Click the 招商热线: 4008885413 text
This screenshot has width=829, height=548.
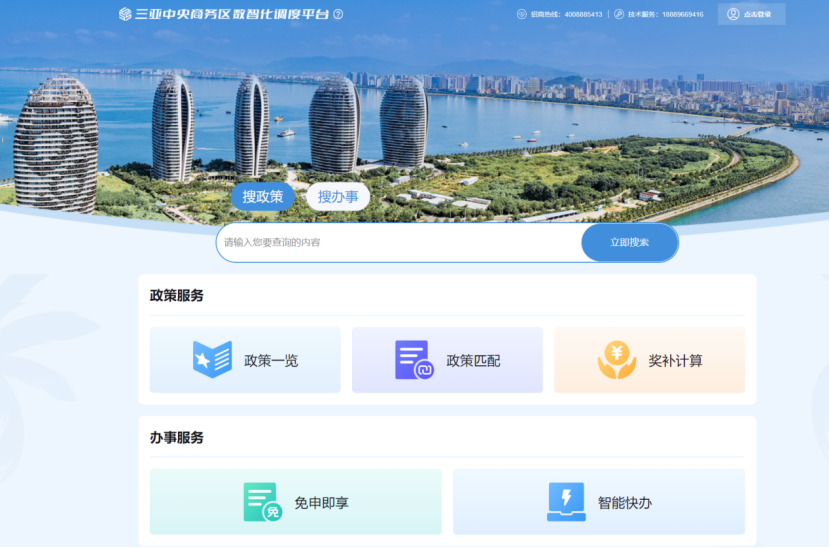click(566, 14)
